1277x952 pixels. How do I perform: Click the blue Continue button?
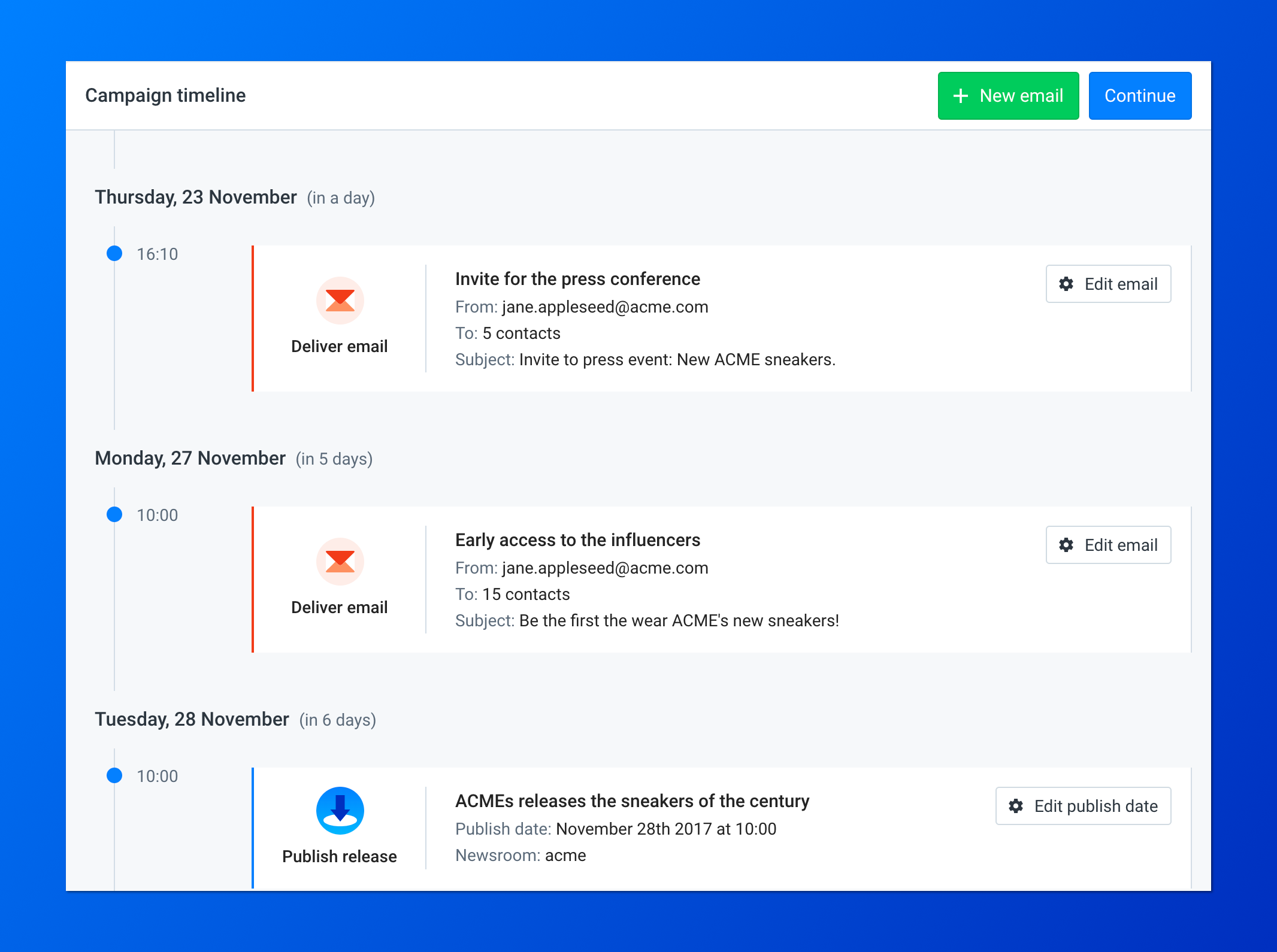1140,96
